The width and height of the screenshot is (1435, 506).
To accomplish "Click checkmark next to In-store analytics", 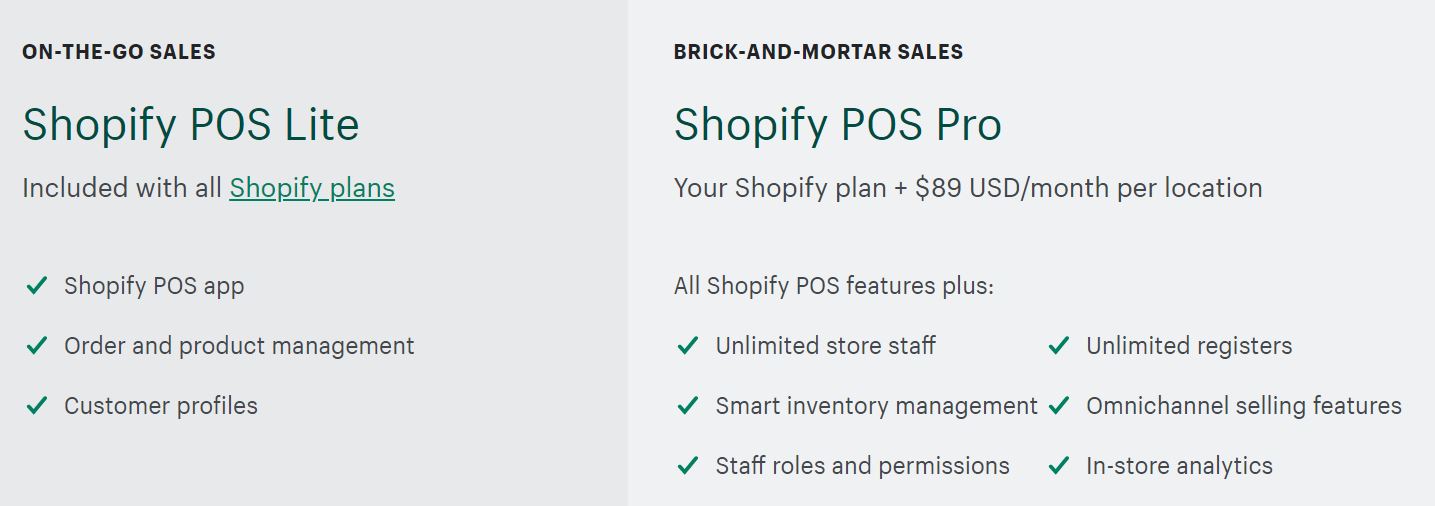I will pos(1059,466).
